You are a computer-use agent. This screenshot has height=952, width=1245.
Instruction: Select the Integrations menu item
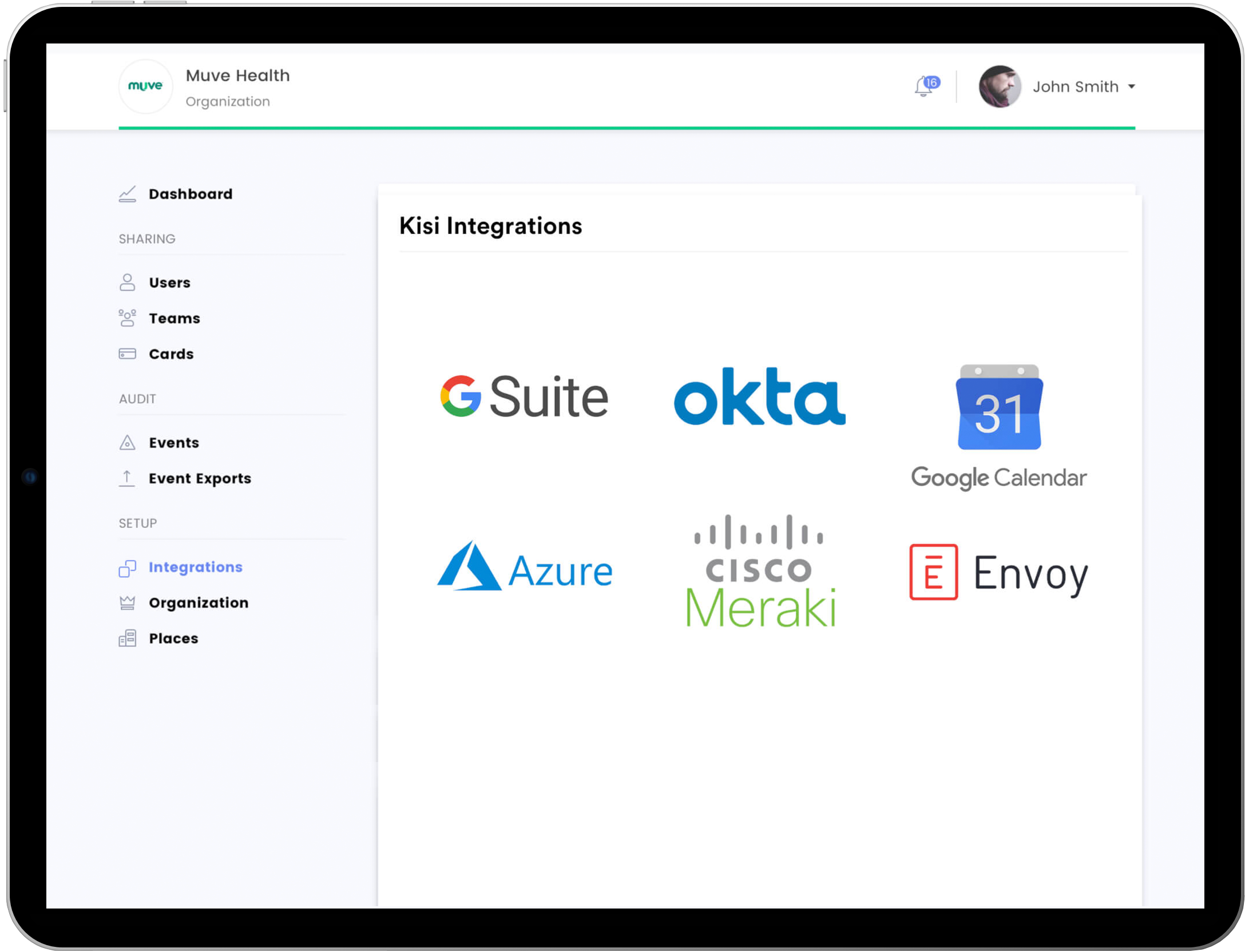(x=196, y=567)
